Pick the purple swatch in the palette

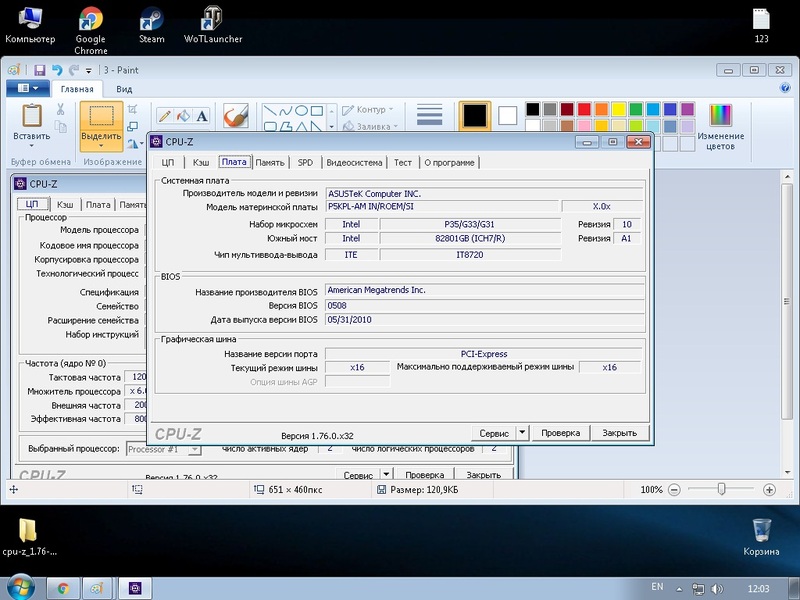(687, 109)
